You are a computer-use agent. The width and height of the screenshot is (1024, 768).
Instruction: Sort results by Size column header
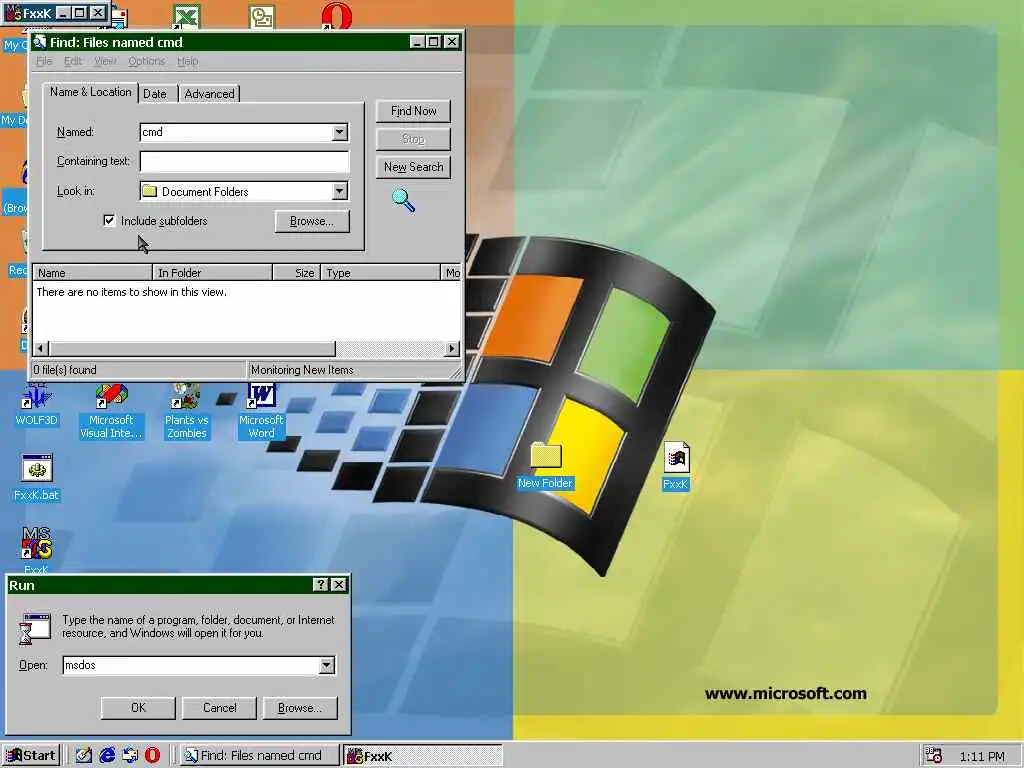(x=296, y=272)
